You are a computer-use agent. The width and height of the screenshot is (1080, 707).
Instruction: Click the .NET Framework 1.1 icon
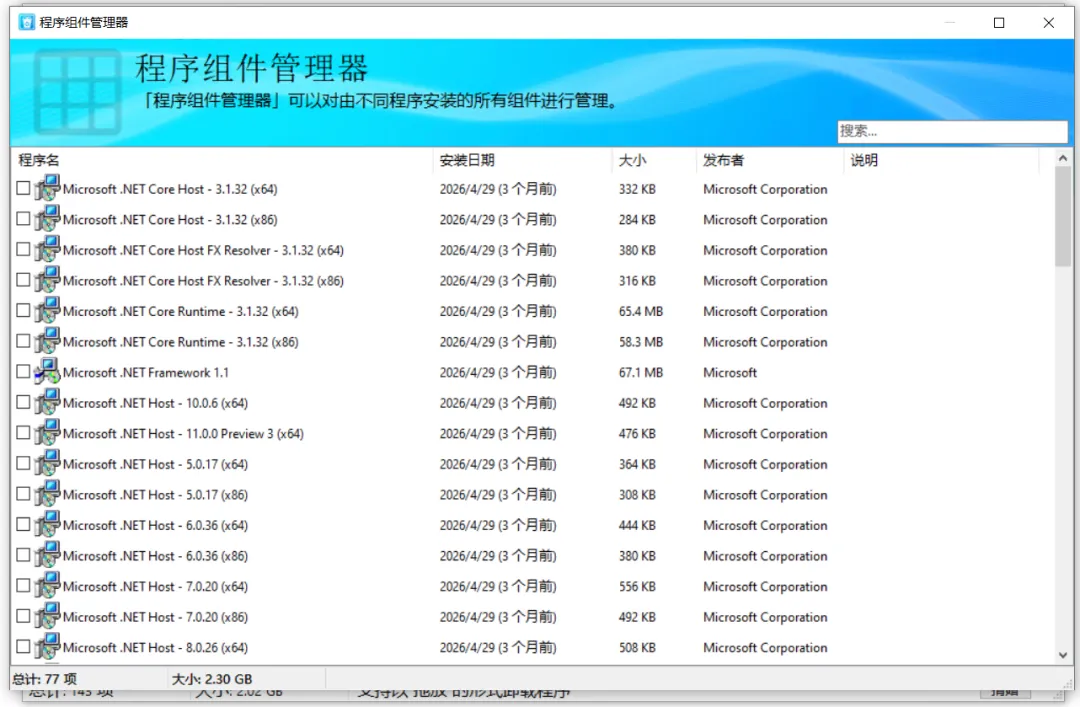click(48, 371)
